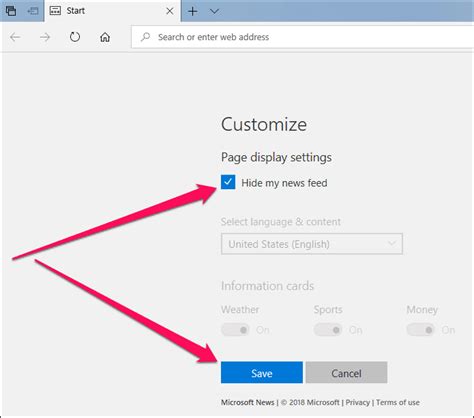
Task: Uncheck Hide my news feed checkbox
Action: [x=228, y=182]
